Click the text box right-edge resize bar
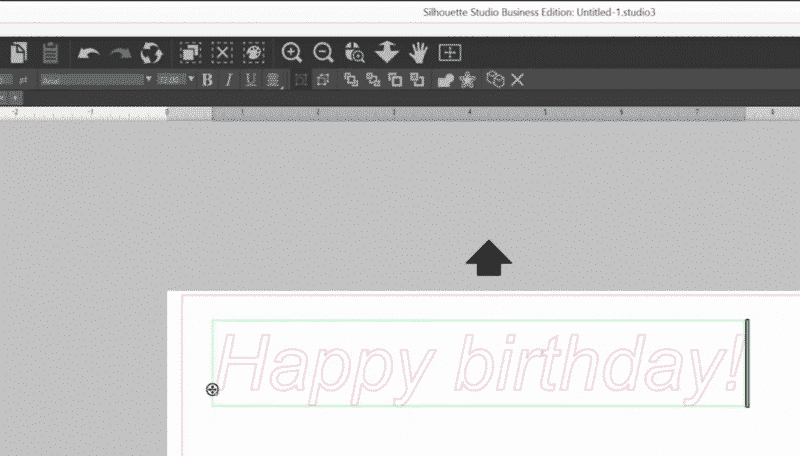The height and width of the screenshot is (456, 800). click(x=747, y=363)
